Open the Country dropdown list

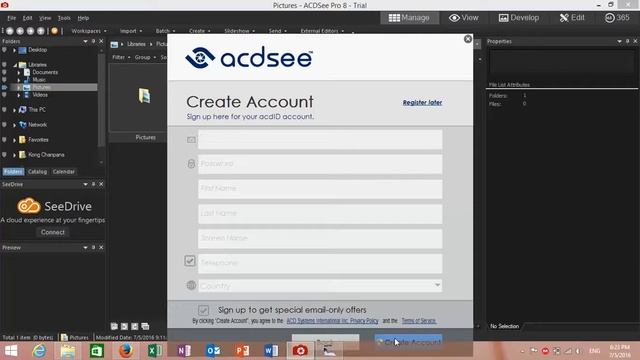(437, 285)
